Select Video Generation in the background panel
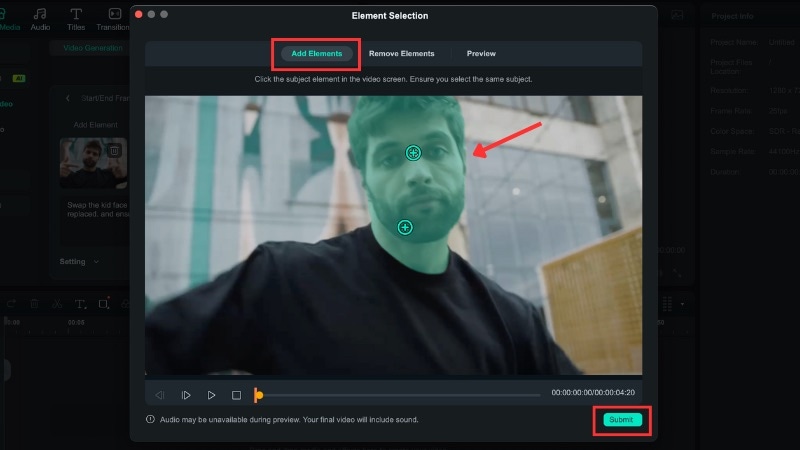Image resolution: width=800 pixels, height=450 pixels. point(93,48)
